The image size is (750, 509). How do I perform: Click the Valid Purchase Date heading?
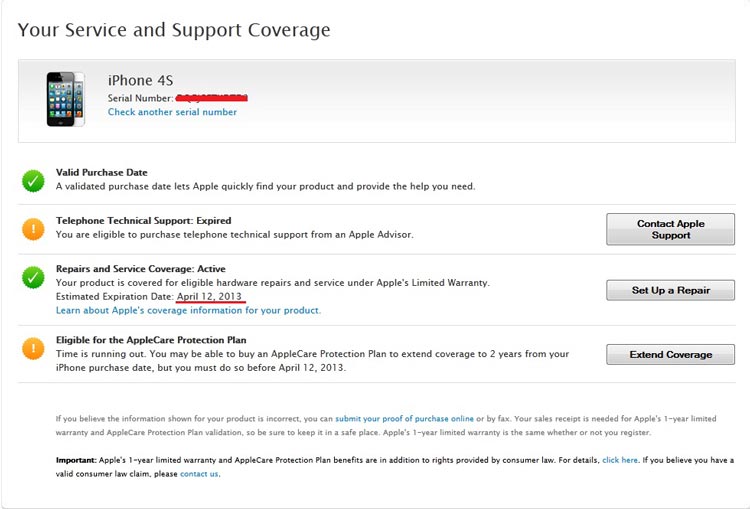pyautogui.click(x=101, y=173)
